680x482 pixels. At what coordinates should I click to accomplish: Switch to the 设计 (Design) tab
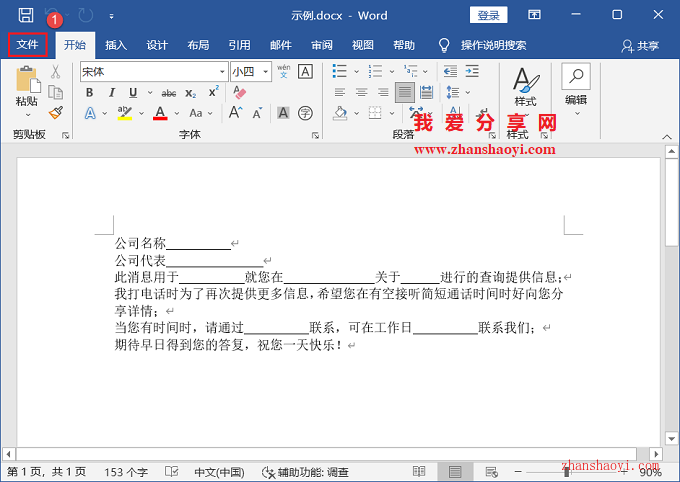tap(157, 45)
